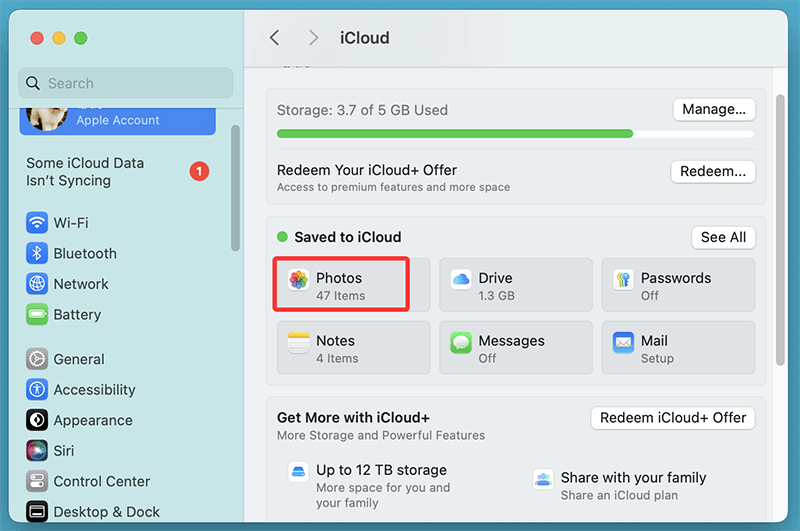
Task: Open the Network globe icon
Action: pyautogui.click(x=37, y=284)
